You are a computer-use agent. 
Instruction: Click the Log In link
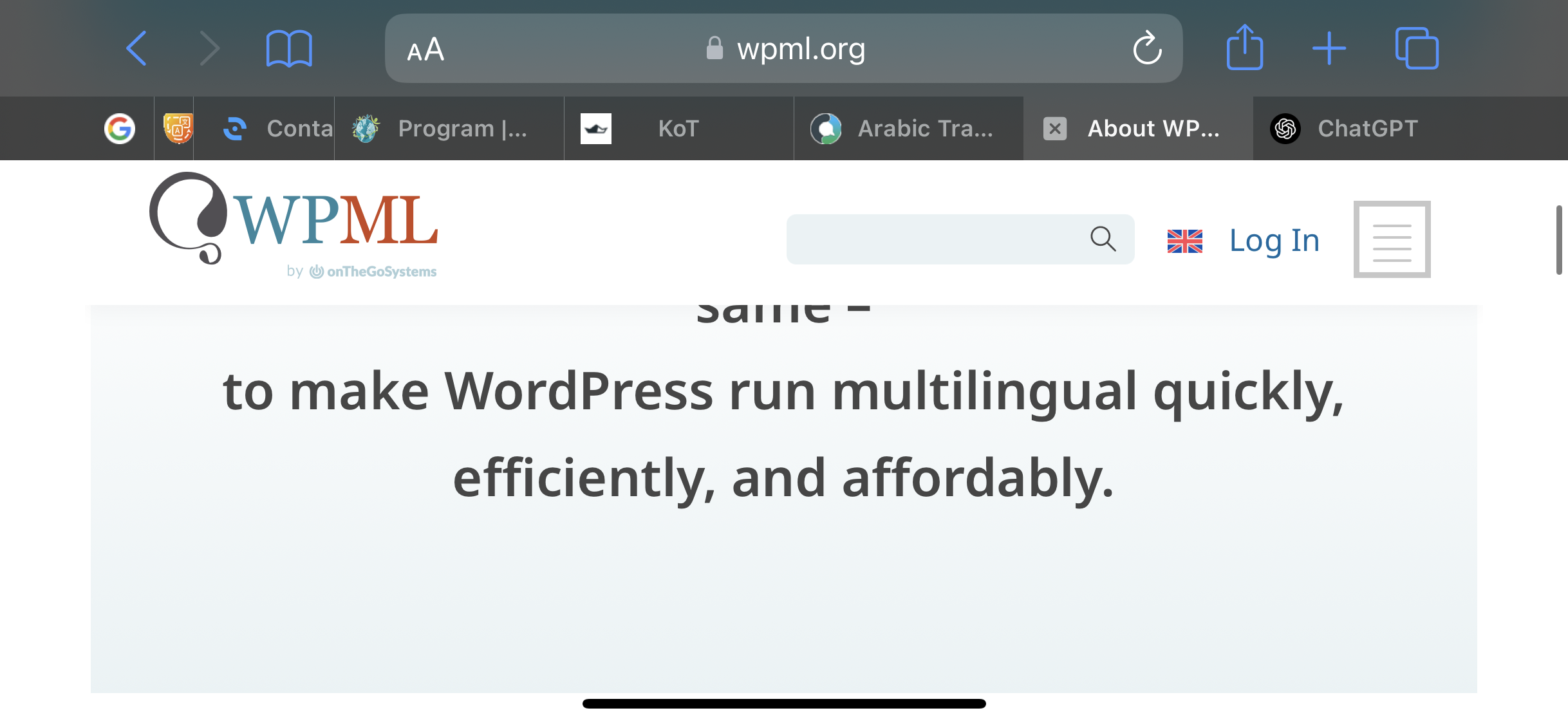[1274, 241]
